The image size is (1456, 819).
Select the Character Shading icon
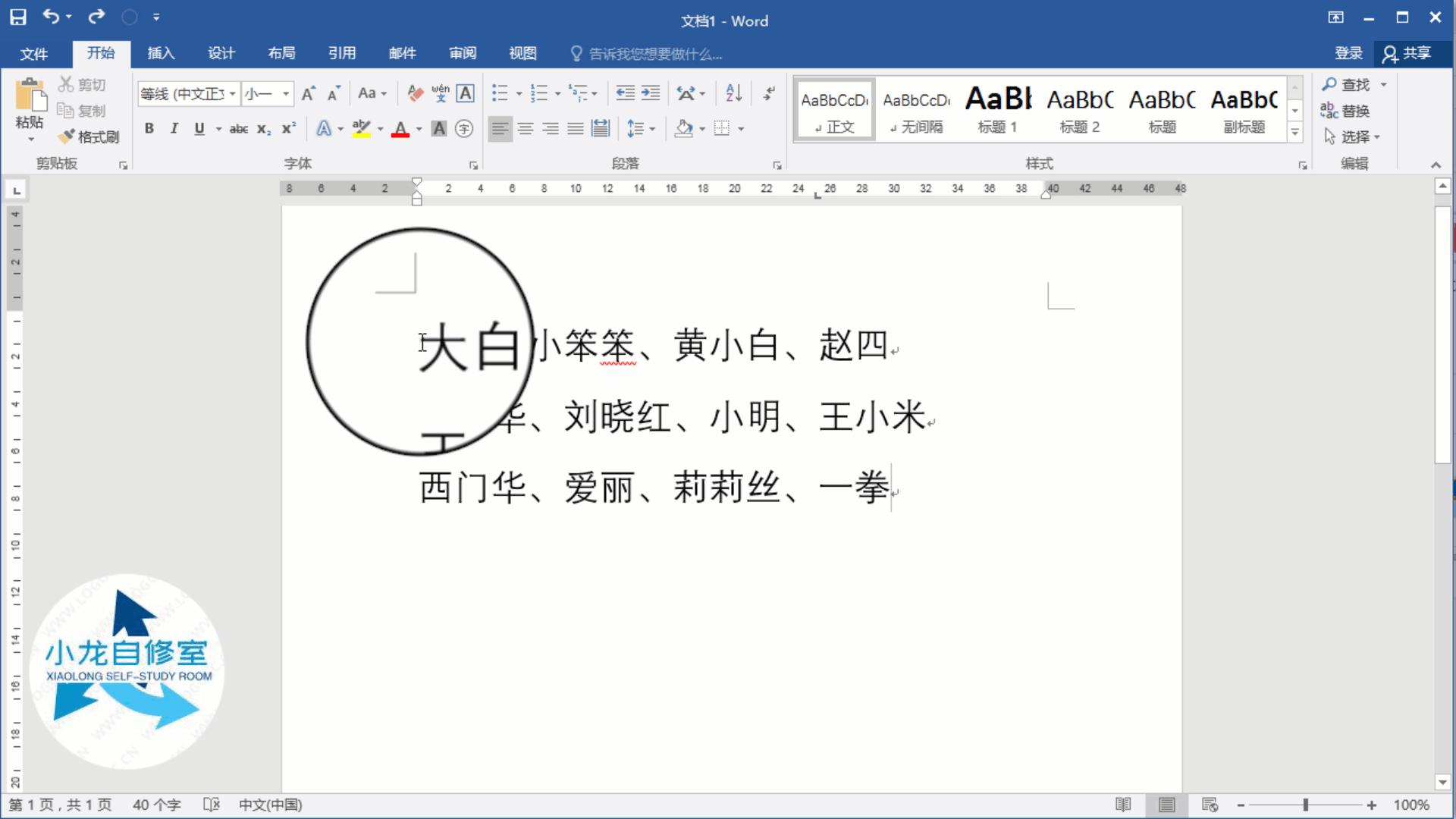pos(438,129)
